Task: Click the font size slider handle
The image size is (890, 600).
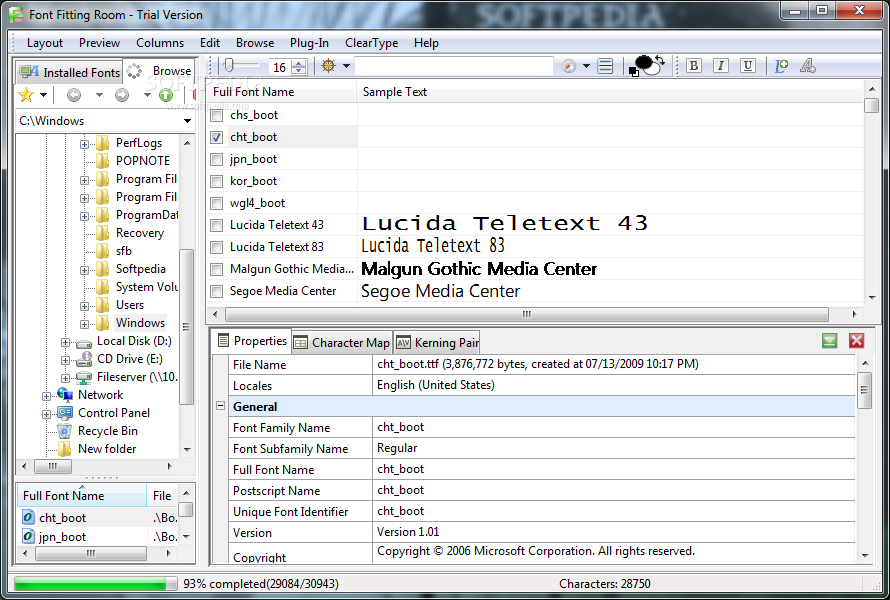Action: tap(229, 65)
